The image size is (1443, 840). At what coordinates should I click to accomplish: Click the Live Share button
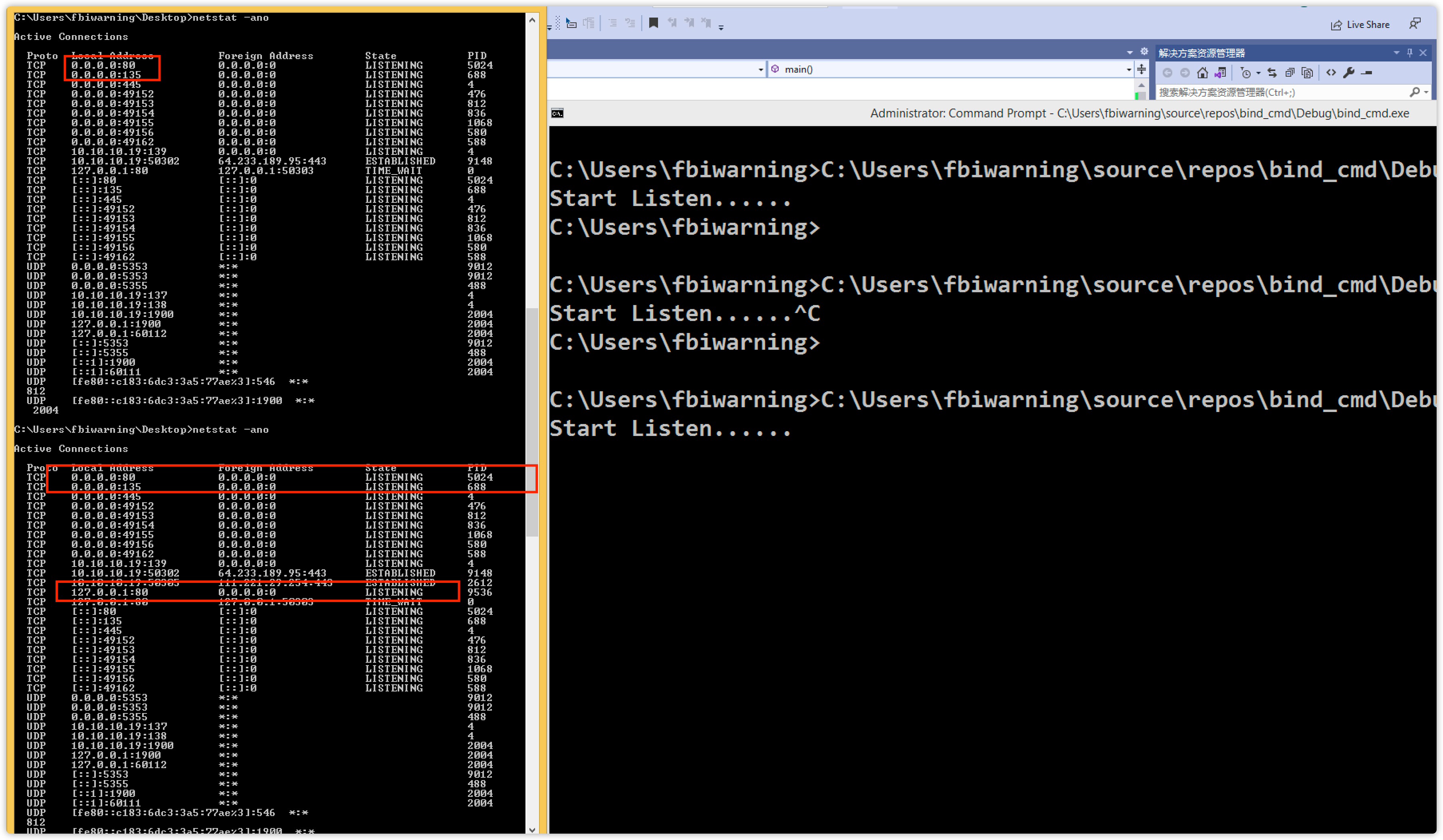coord(1360,25)
